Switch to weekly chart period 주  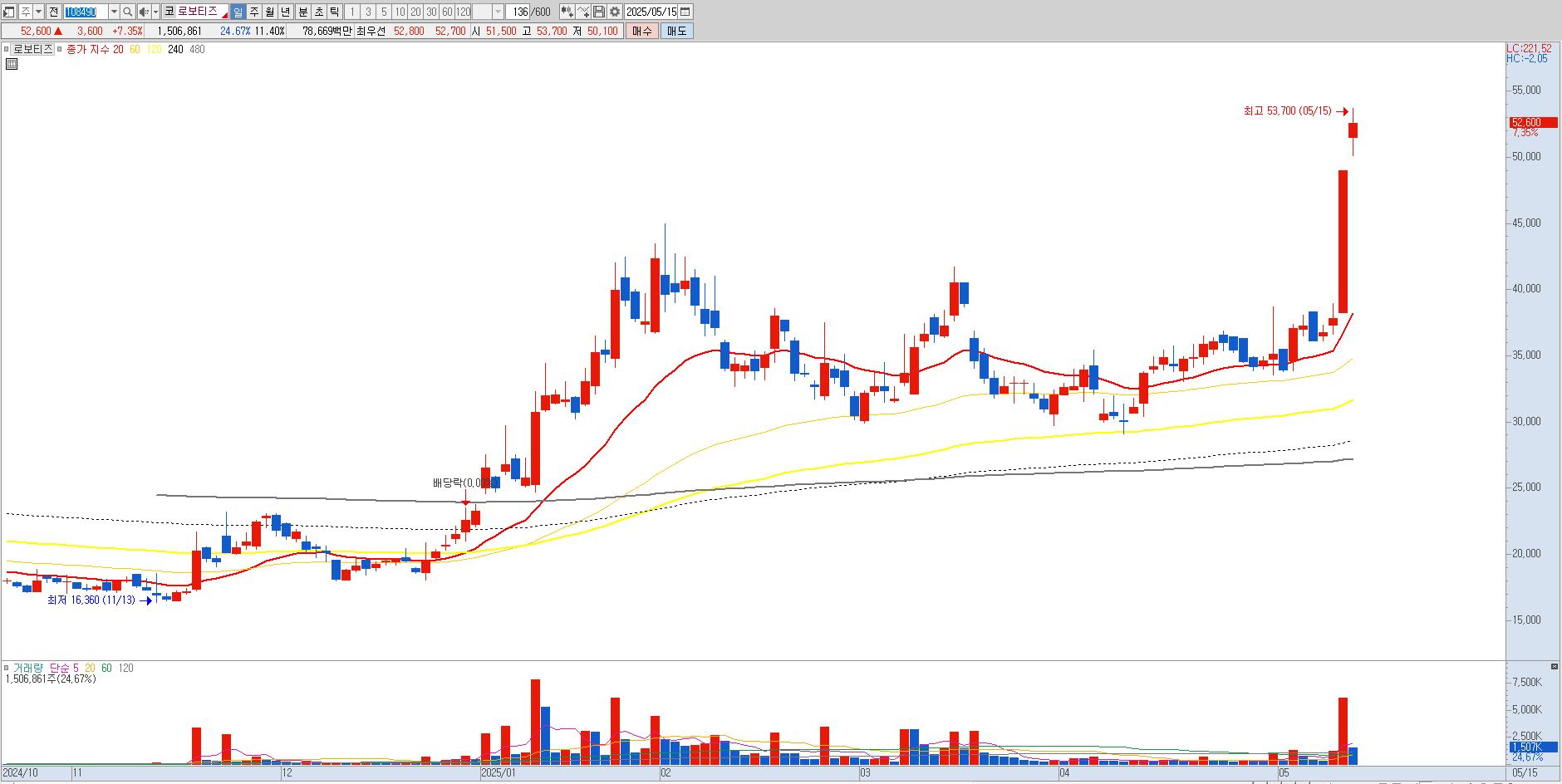coord(254,12)
